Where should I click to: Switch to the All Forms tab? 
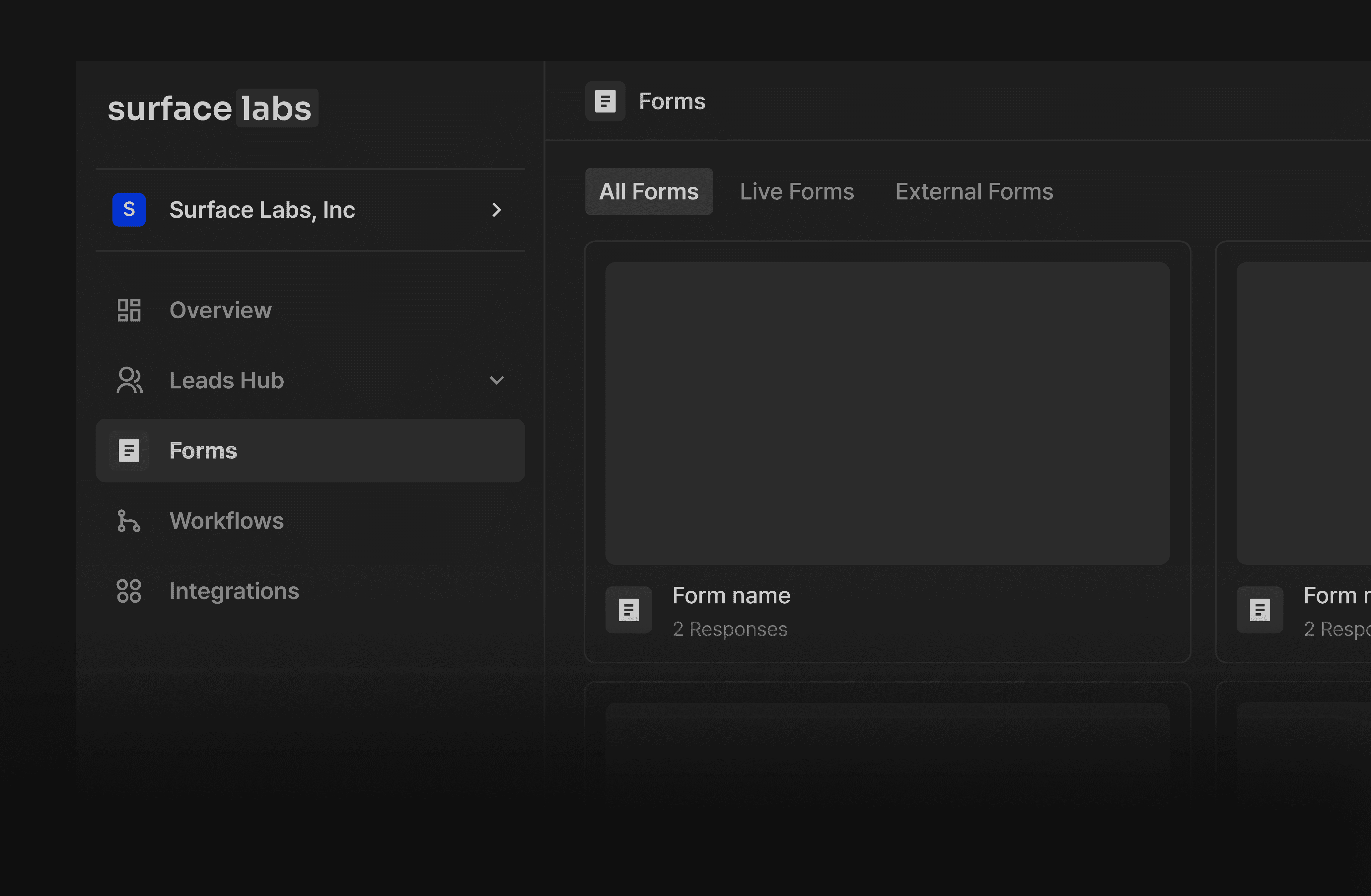pyautogui.click(x=649, y=192)
